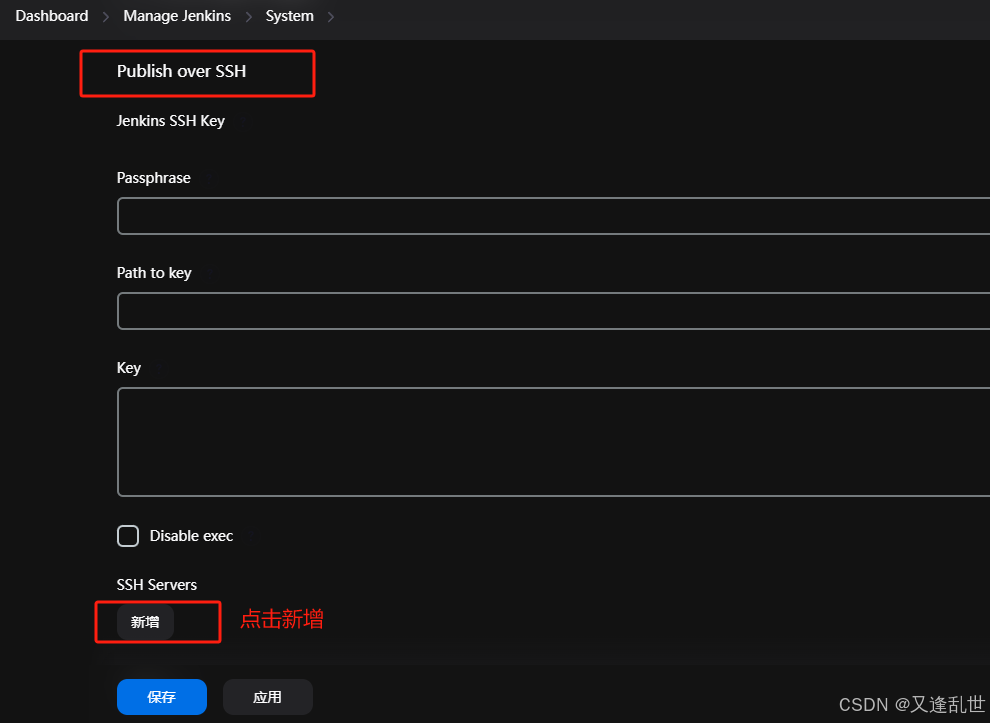The height and width of the screenshot is (723, 990).
Task: Open the Manage Jenkins breadcrumb
Action: 177,16
